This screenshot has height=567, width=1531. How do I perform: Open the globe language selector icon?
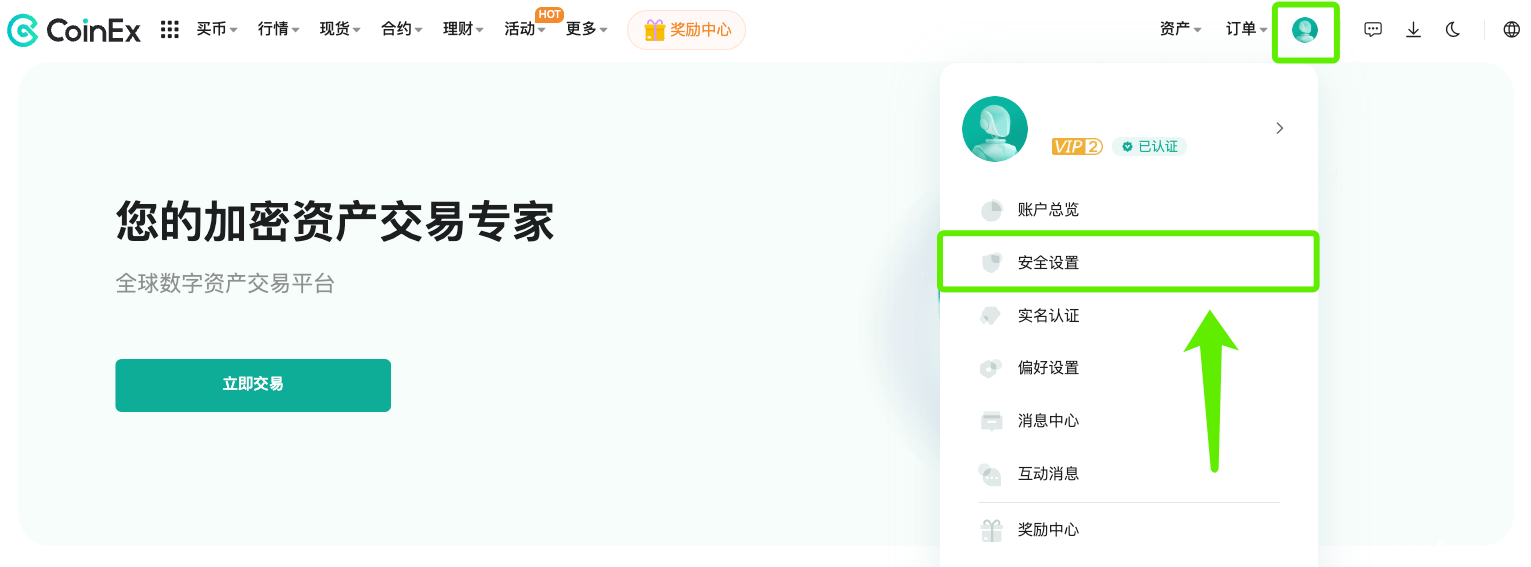click(1511, 30)
